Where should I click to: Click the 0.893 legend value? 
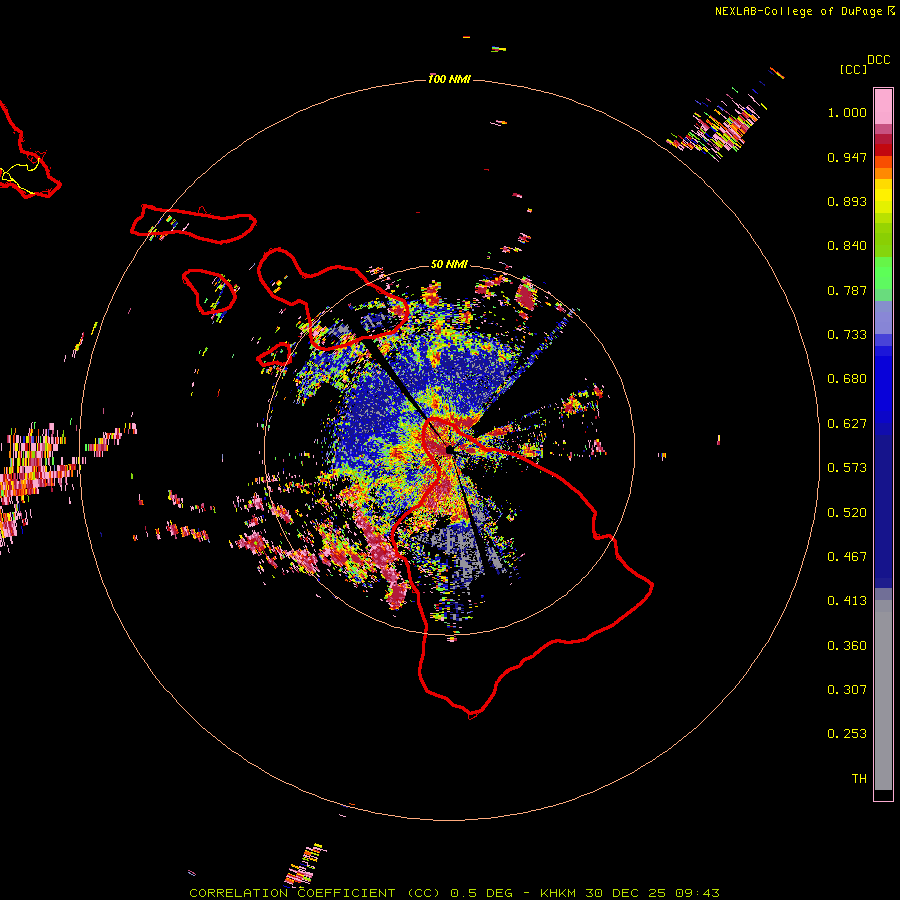pyautogui.click(x=847, y=201)
